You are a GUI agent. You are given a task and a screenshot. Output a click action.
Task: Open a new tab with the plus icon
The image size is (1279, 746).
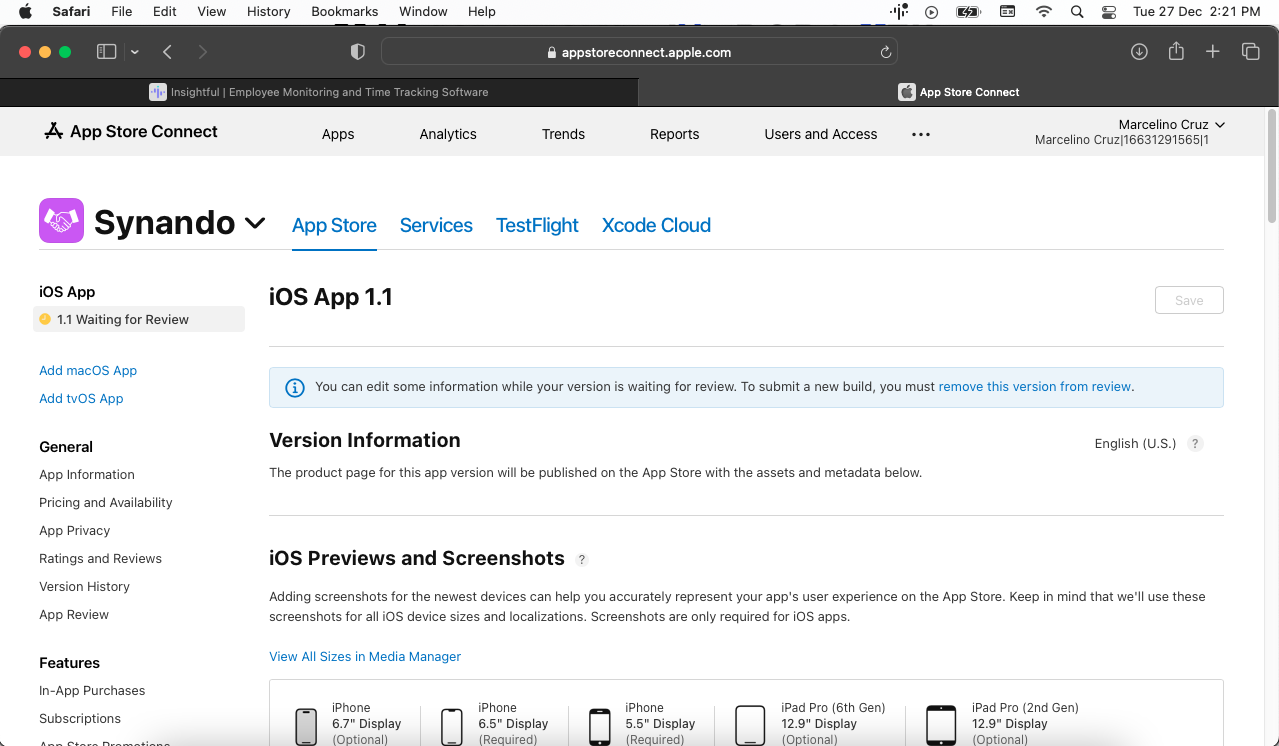(x=1212, y=52)
